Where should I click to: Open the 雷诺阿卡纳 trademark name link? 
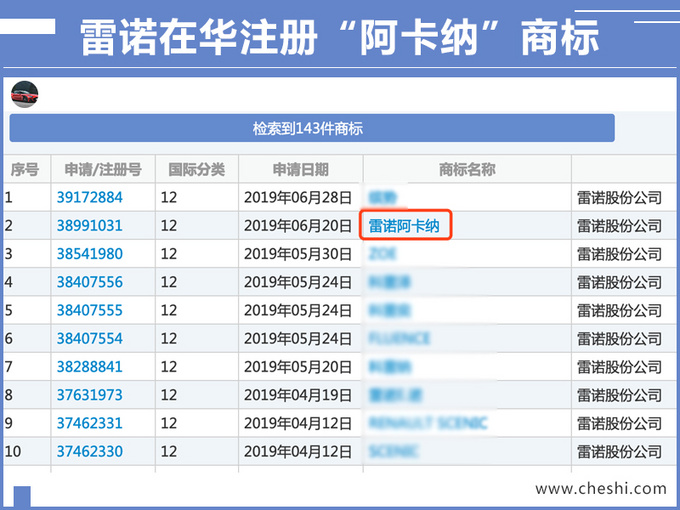404,226
